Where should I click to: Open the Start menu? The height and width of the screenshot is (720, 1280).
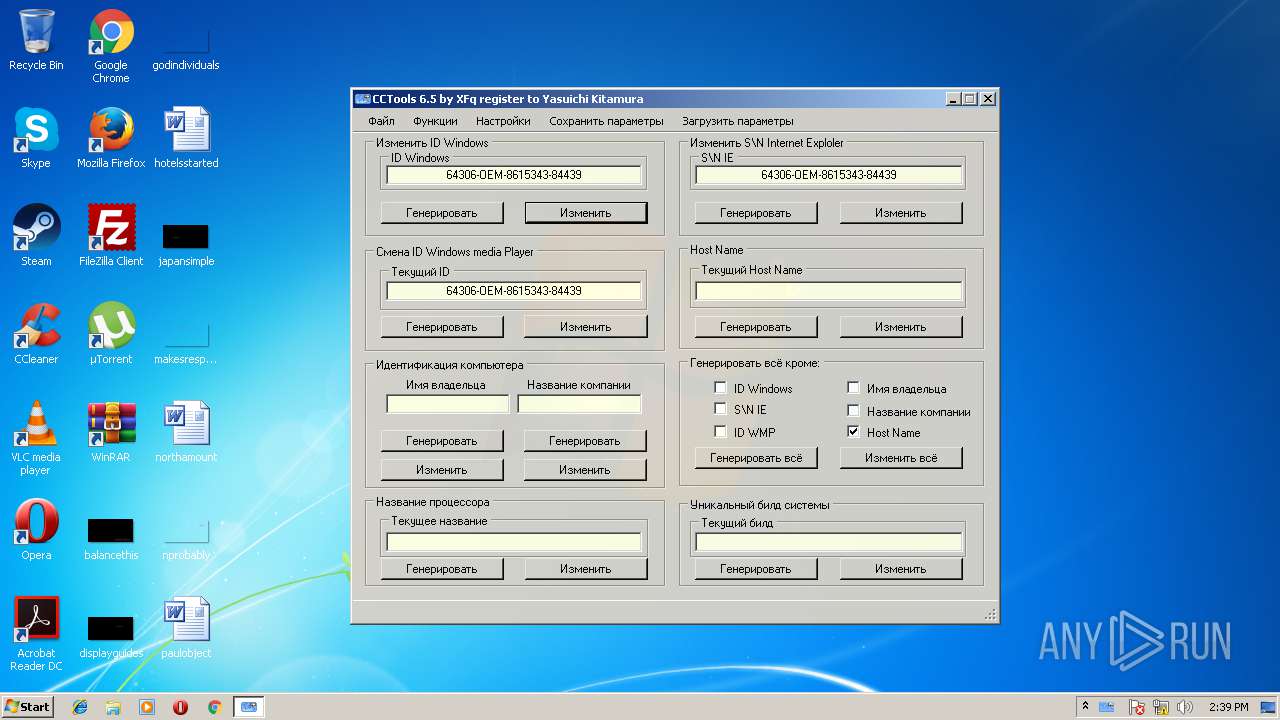28,707
